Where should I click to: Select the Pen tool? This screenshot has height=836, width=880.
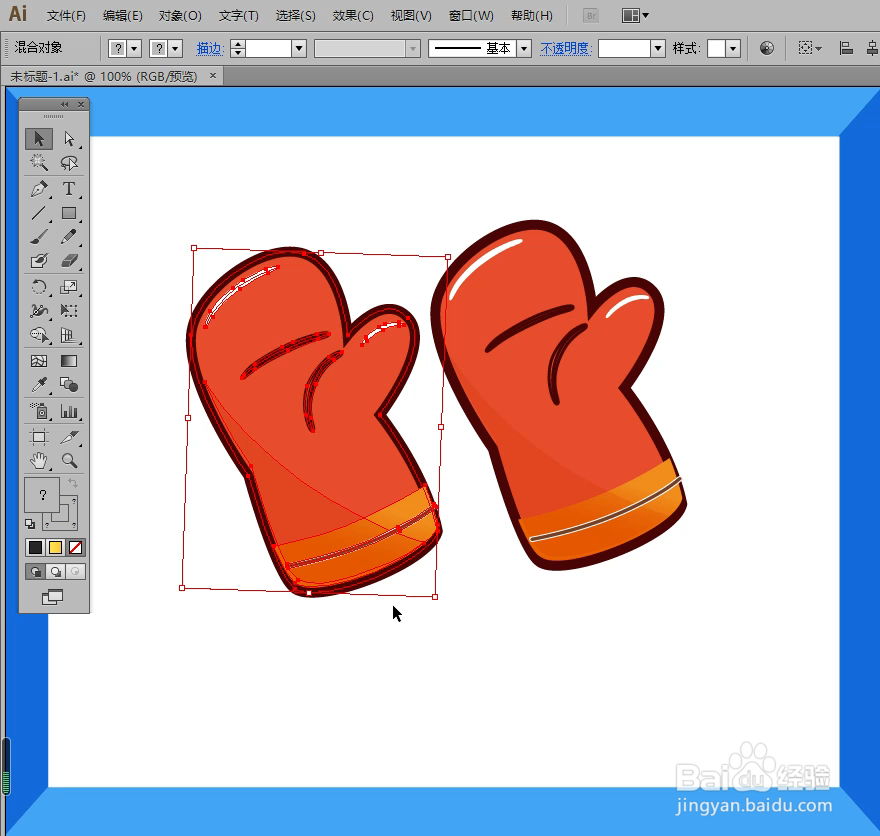[39, 189]
